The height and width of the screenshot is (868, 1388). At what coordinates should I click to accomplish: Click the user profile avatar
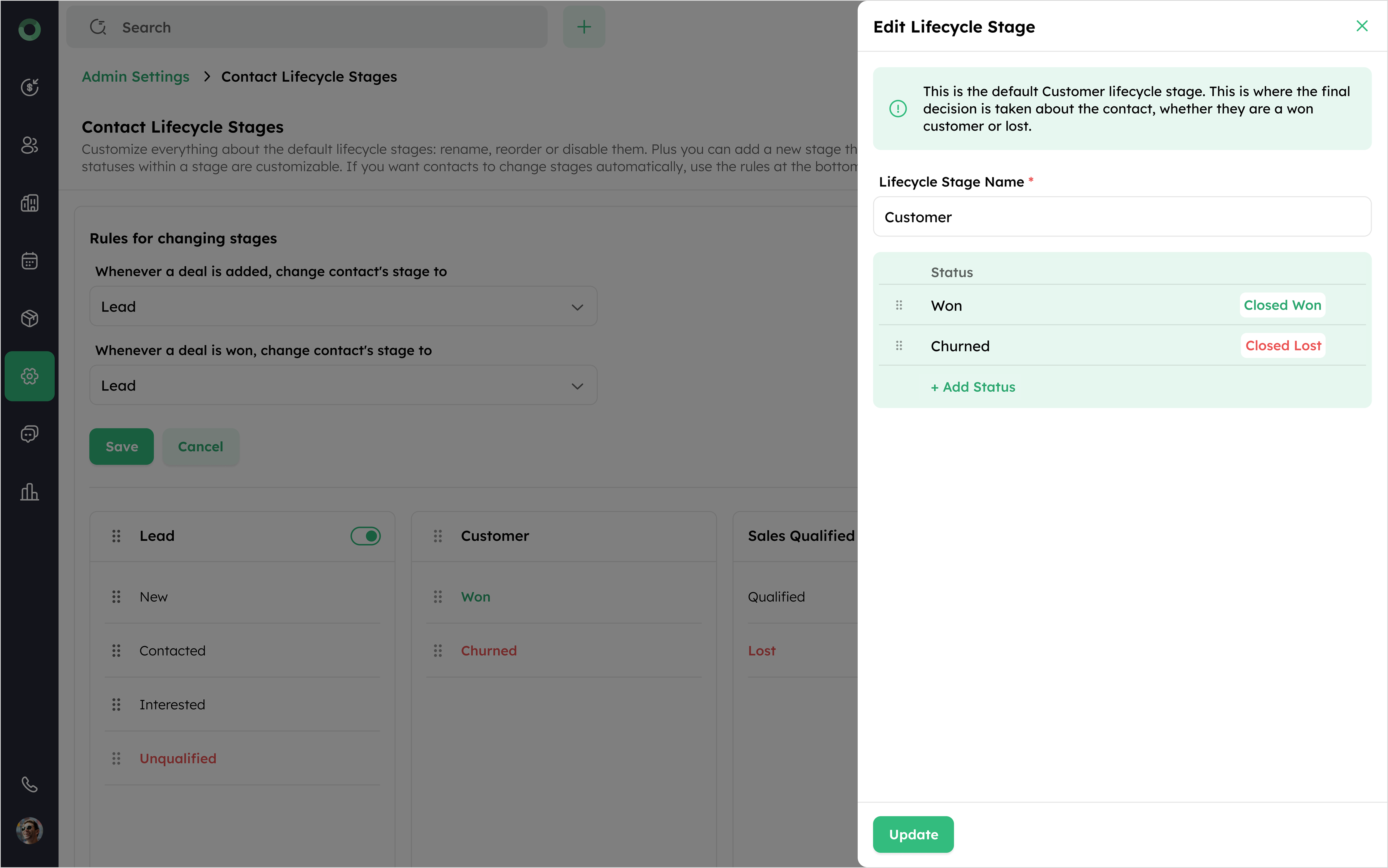29,830
